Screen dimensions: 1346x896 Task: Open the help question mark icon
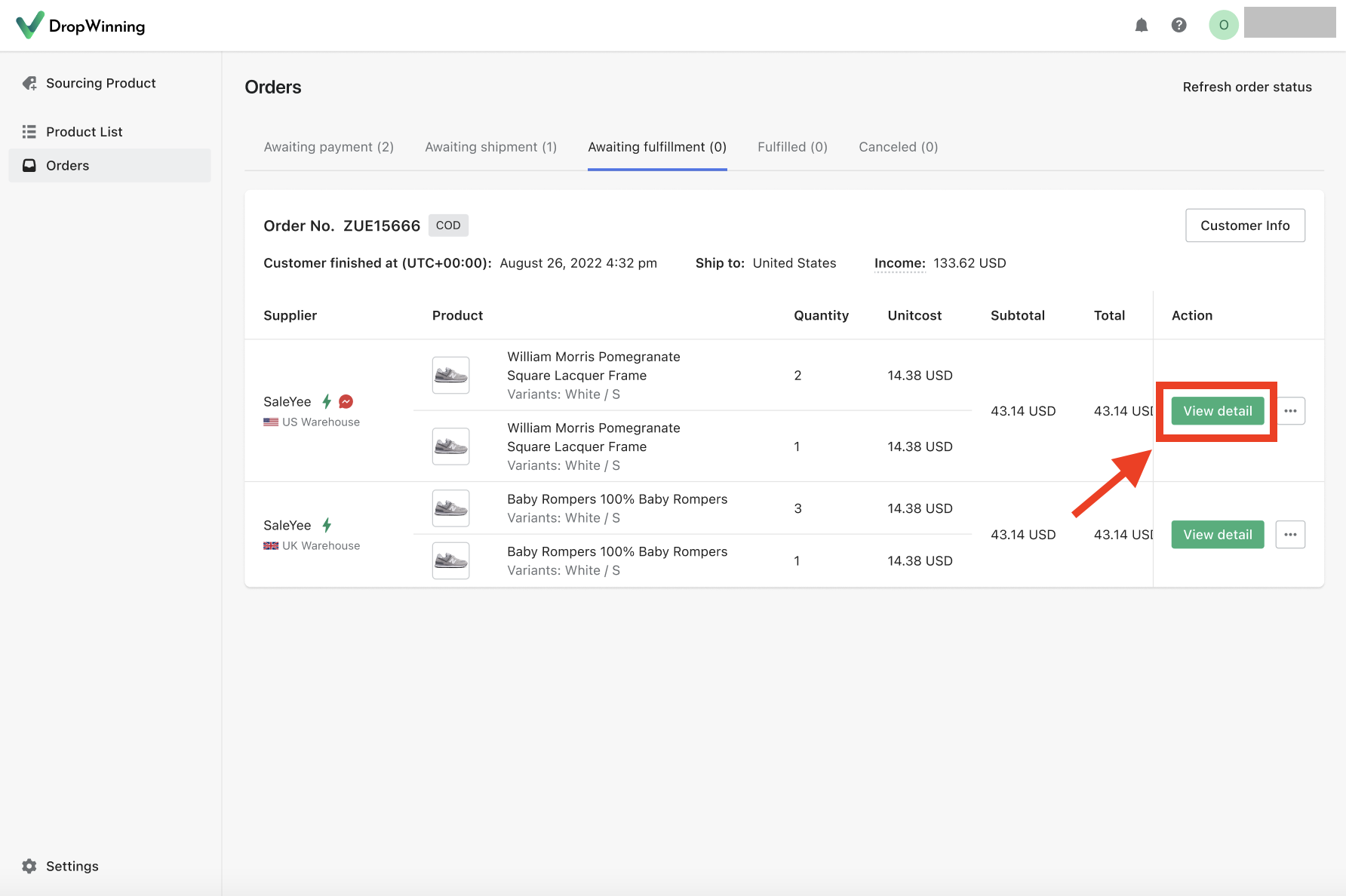pos(1179,25)
